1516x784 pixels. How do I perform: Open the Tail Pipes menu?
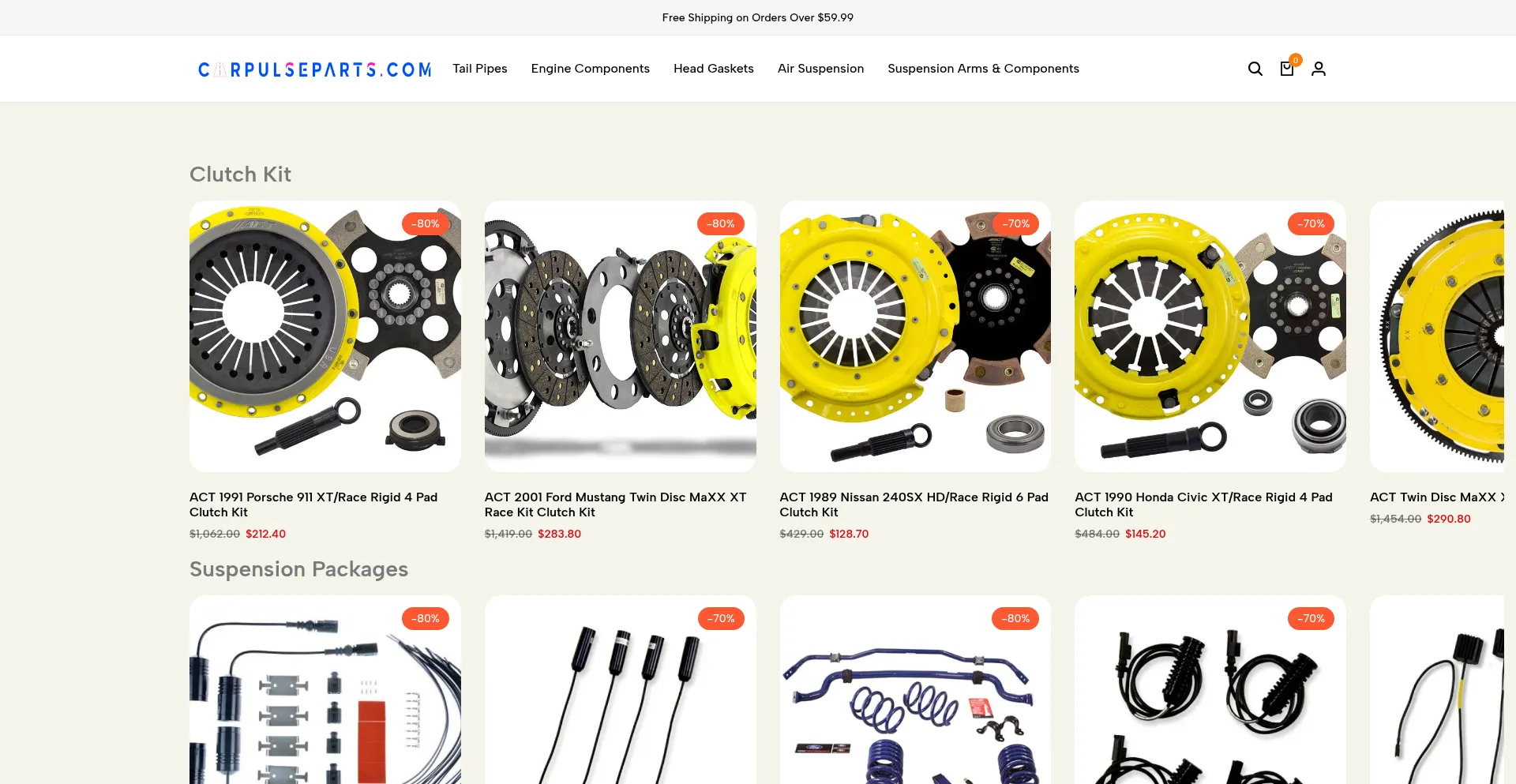(x=480, y=69)
